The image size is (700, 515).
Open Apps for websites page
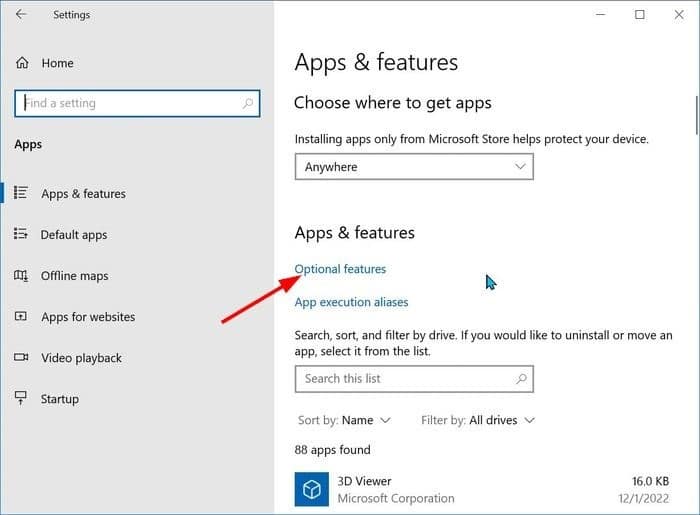click(88, 317)
